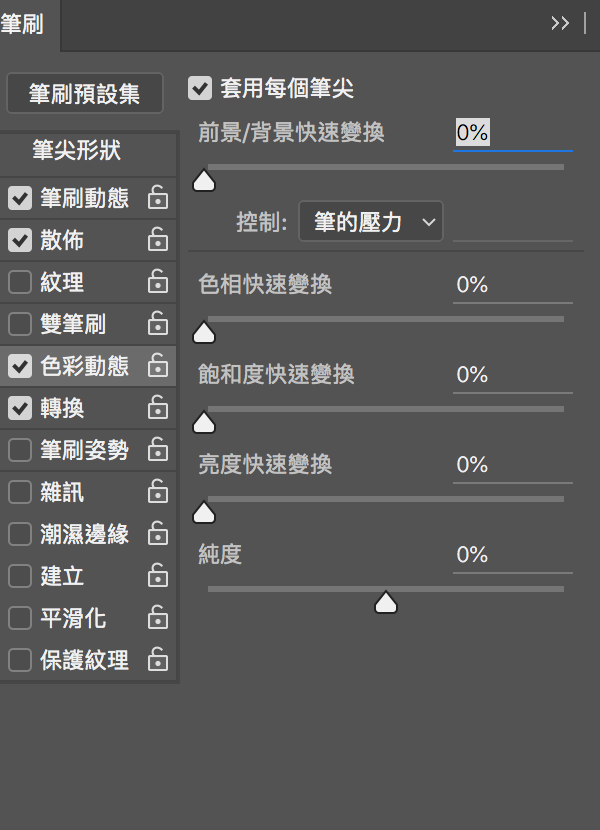
Task: Toggle lock icon next to 散佈
Action: coord(158,239)
